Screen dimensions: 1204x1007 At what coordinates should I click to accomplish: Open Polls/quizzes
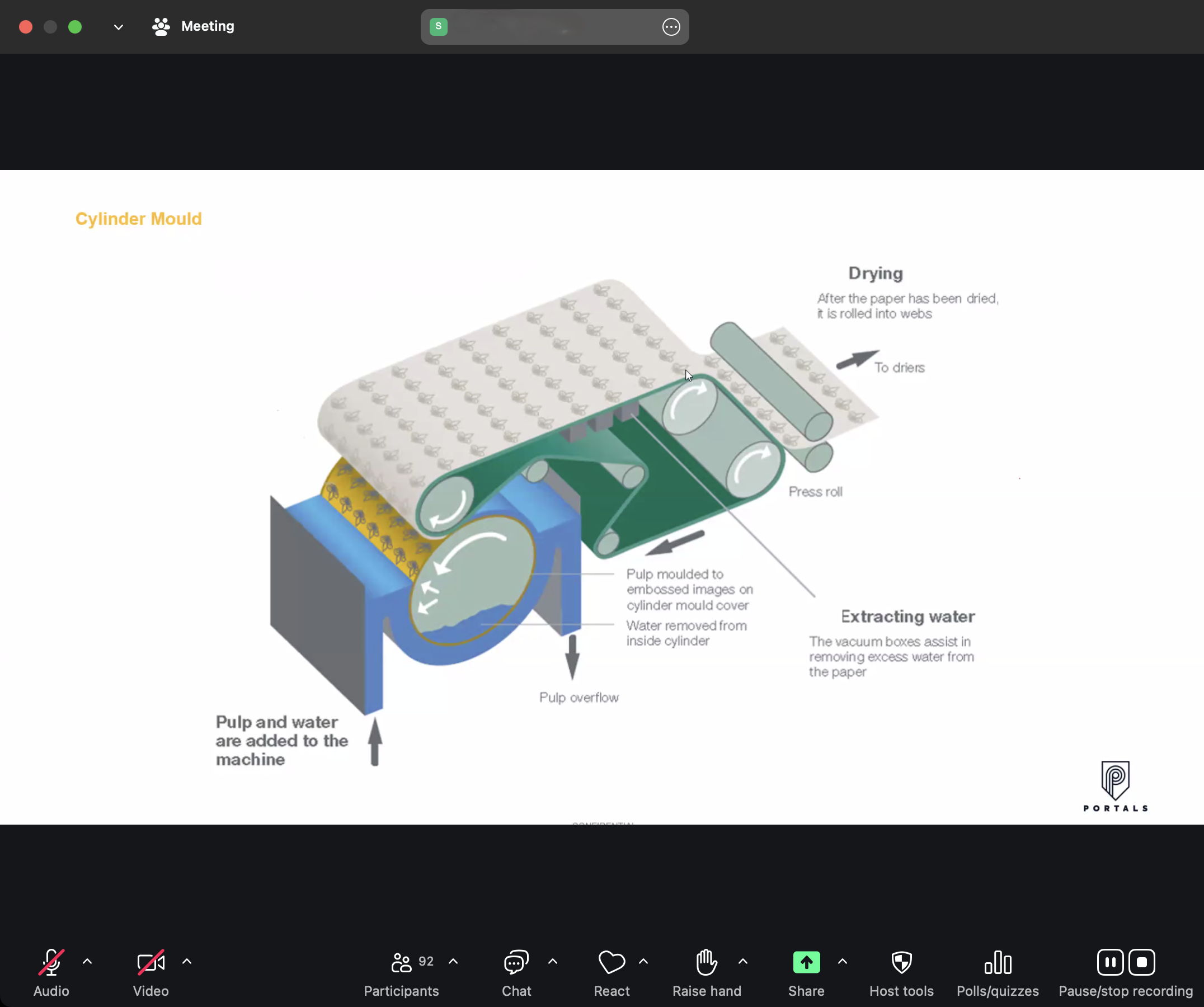click(998, 963)
